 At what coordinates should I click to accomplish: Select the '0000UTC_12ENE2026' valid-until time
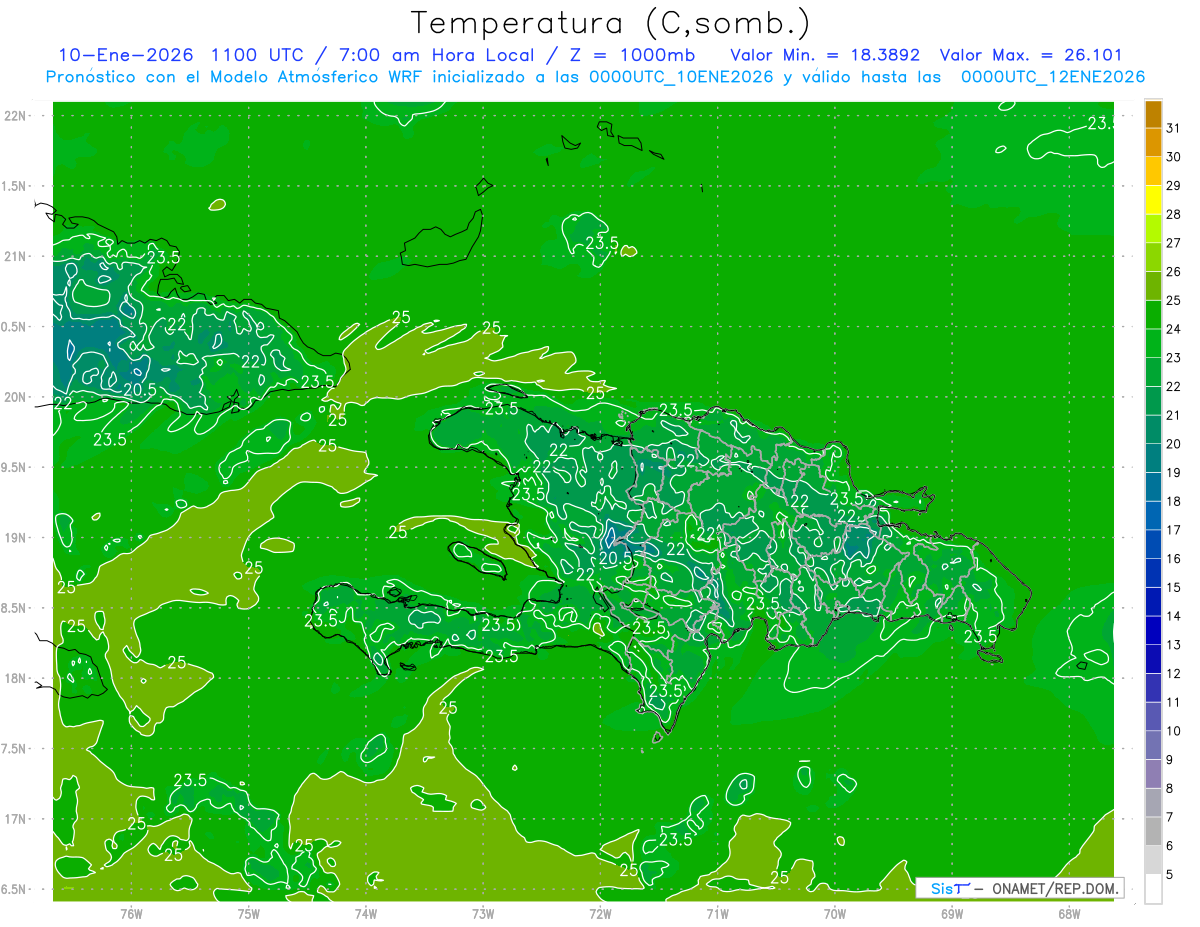(x=1053, y=77)
